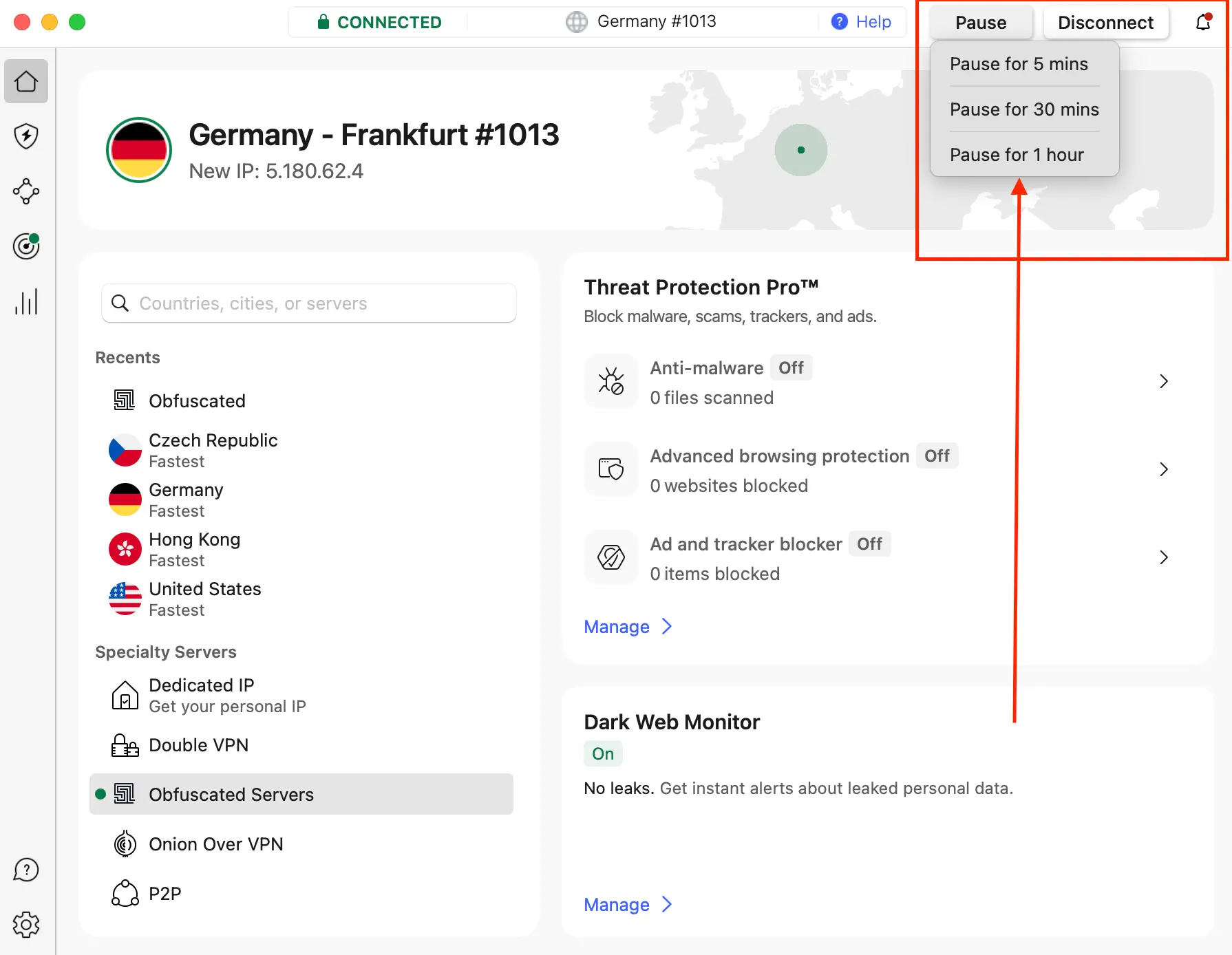The height and width of the screenshot is (955, 1232).
Task: Click the notifications bell icon
Action: pos(1203,22)
